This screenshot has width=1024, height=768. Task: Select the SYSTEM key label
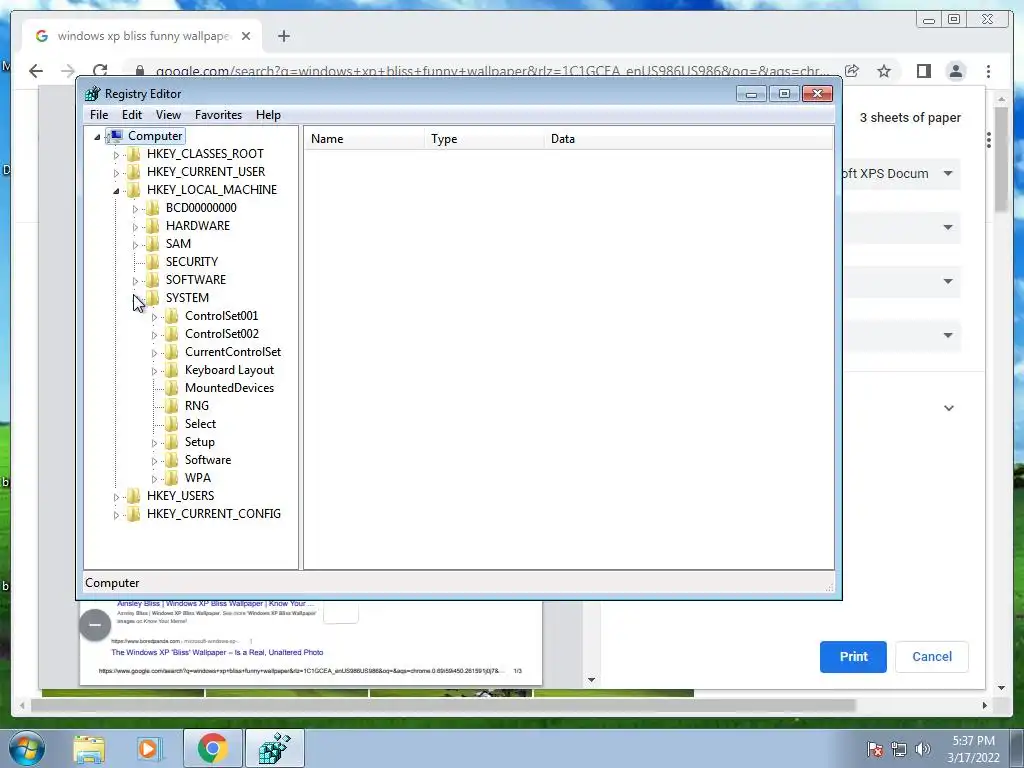[x=187, y=298]
